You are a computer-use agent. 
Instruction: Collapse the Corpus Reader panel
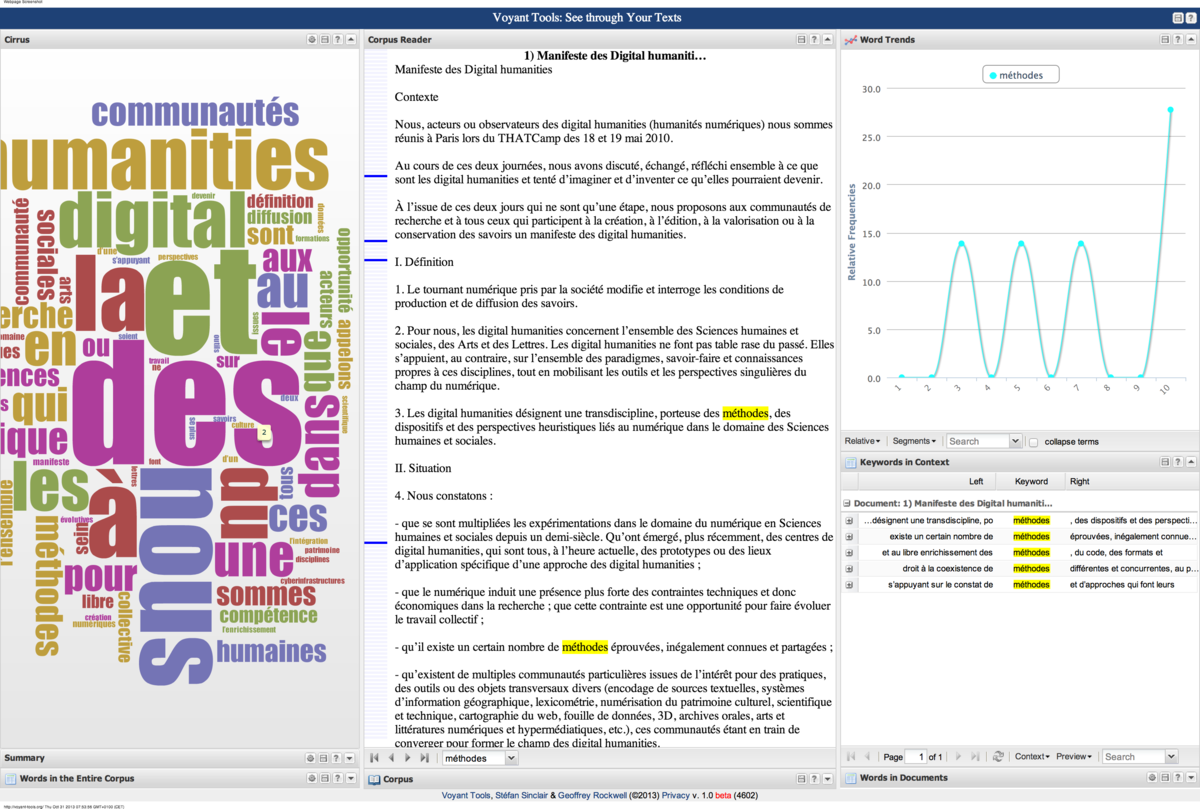(x=827, y=40)
